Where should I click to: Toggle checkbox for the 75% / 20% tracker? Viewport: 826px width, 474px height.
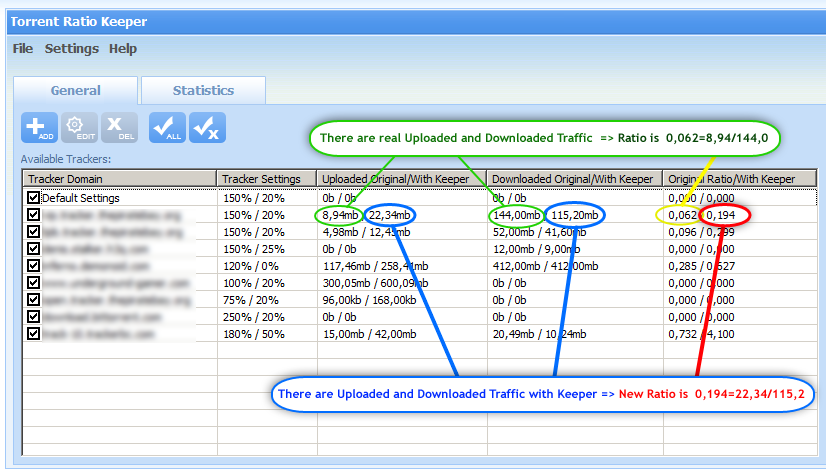pos(33,300)
